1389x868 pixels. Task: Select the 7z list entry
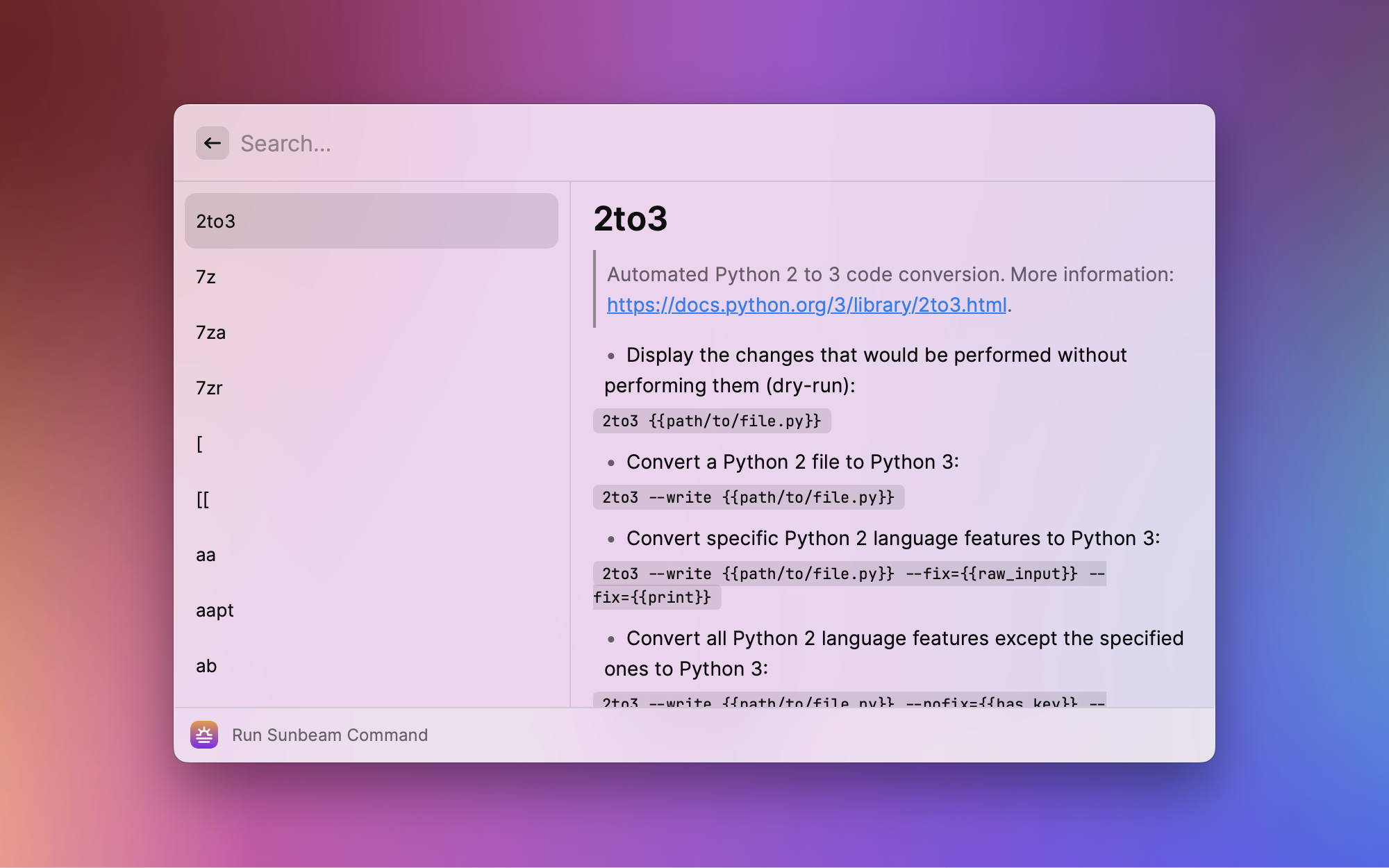[371, 277]
